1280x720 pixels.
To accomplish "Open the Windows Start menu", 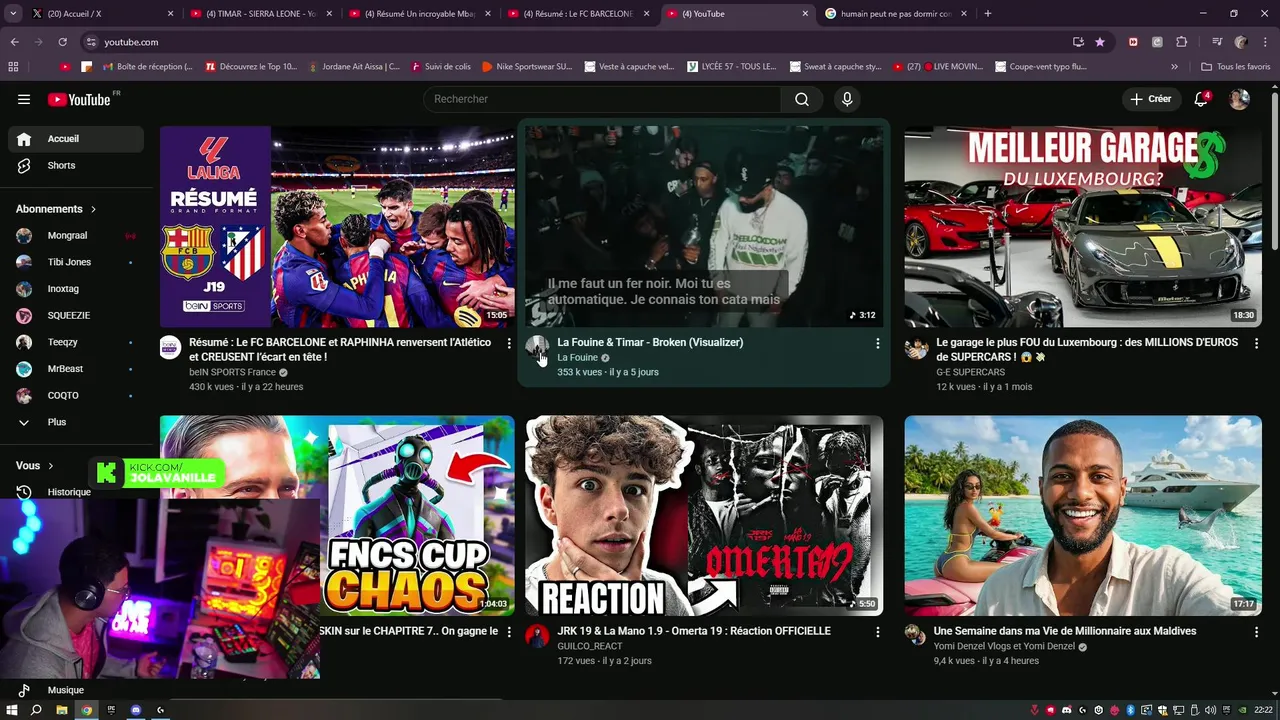I will click(12, 710).
